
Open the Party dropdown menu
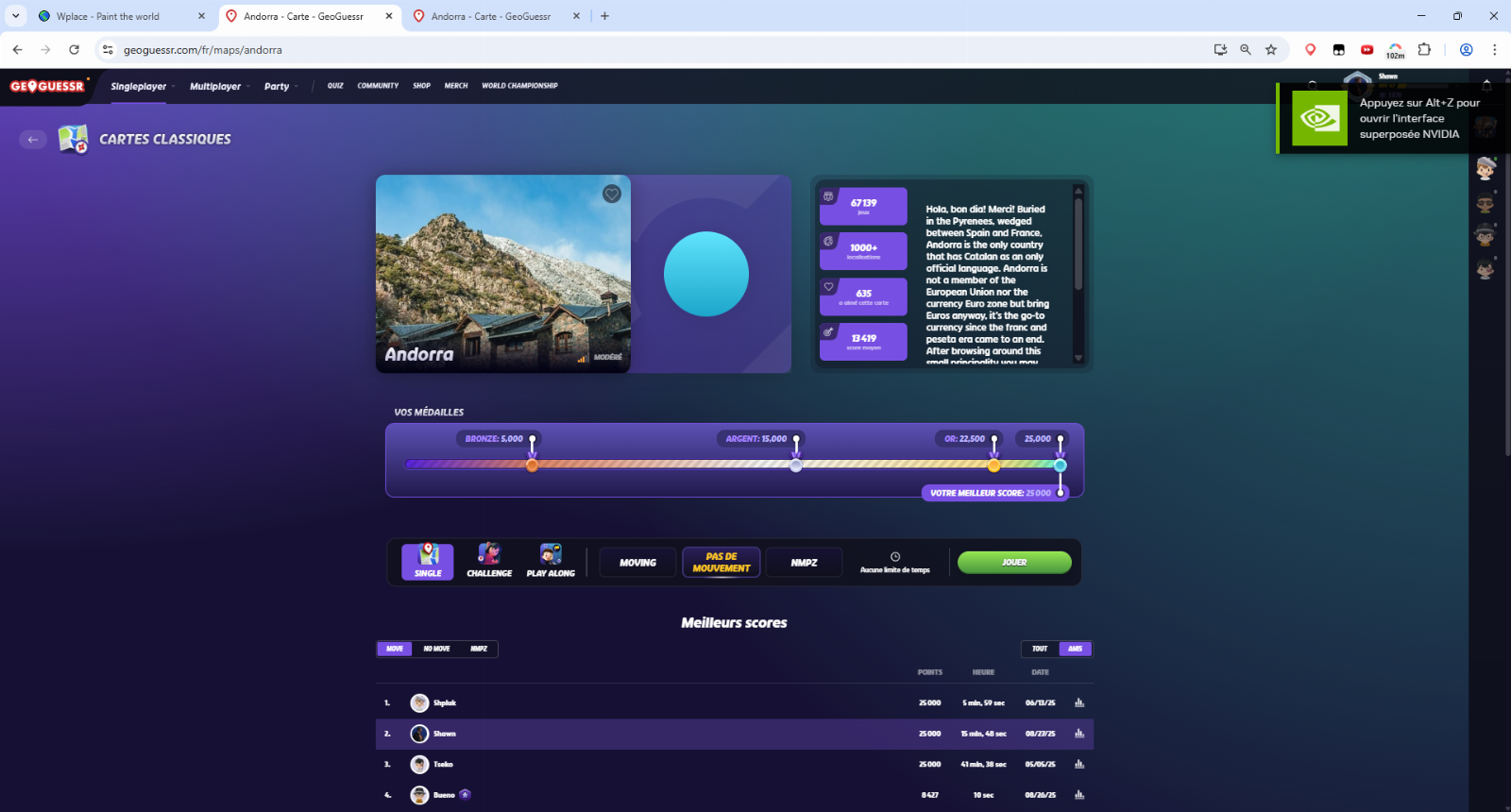(x=280, y=86)
